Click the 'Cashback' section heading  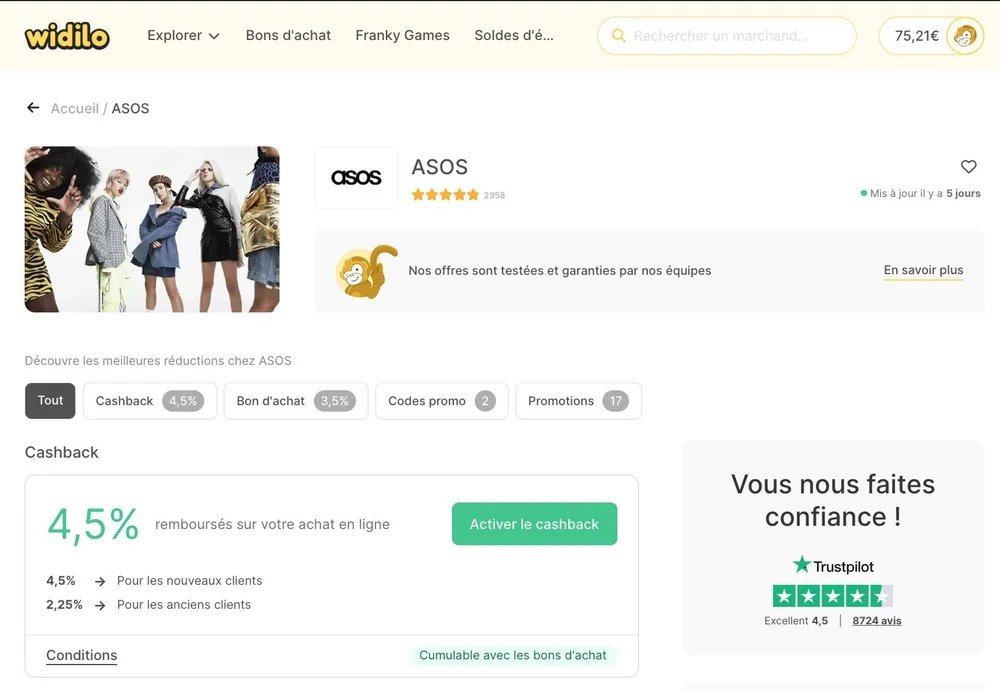click(x=61, y=452)
